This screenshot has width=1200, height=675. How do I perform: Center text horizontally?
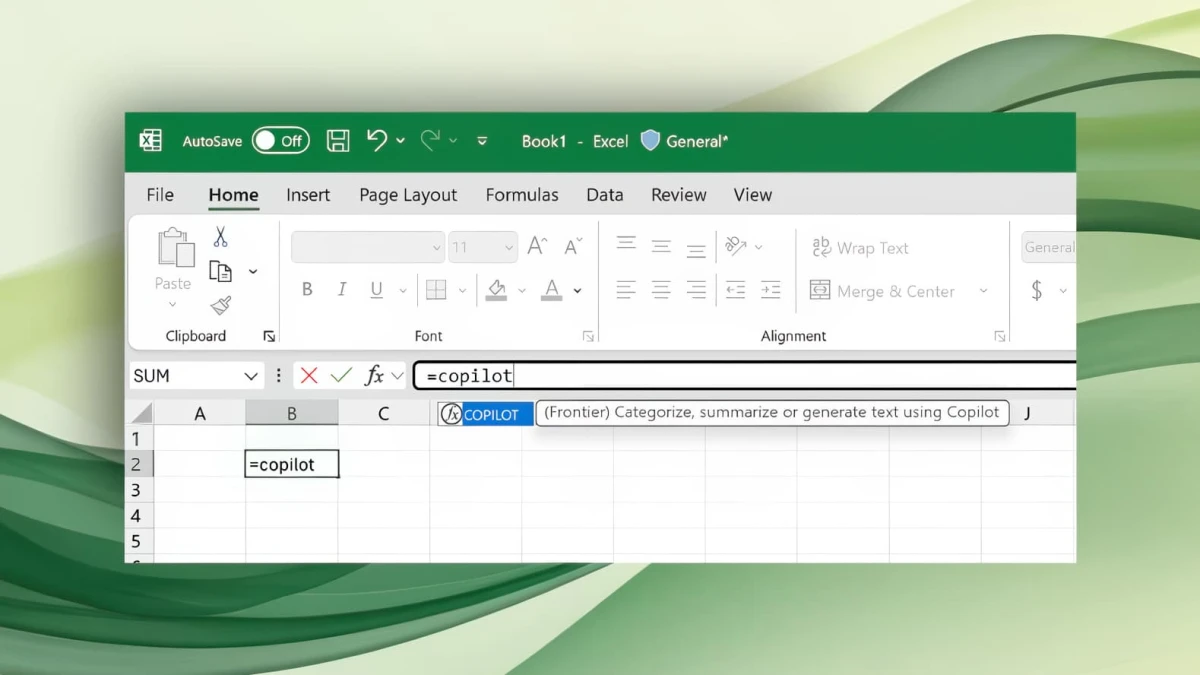tap(661, 290)
